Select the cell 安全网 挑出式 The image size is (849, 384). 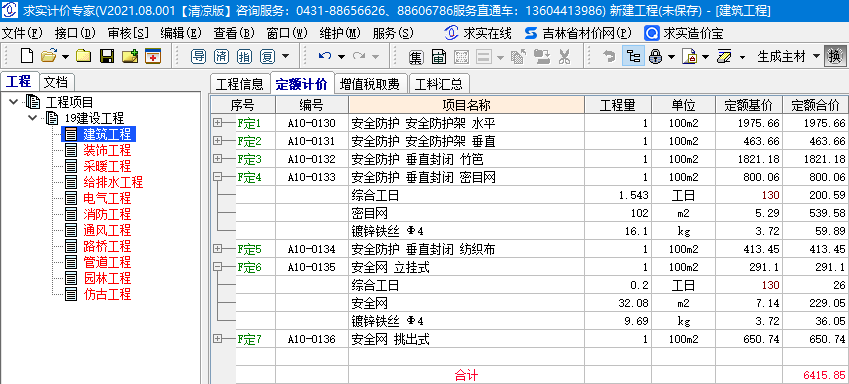[x=466, y=340]
